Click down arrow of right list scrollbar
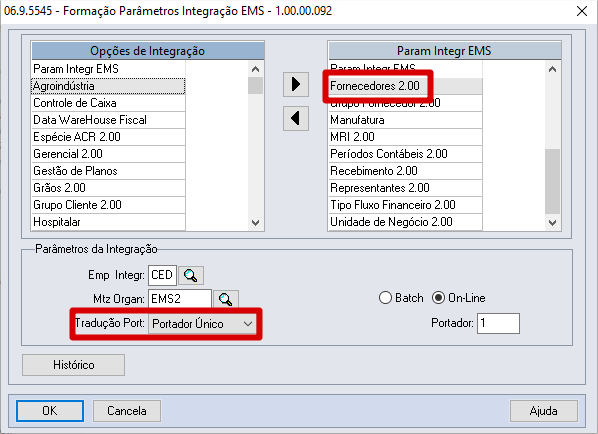Screen dimensions: 598x434 point(552,223)
